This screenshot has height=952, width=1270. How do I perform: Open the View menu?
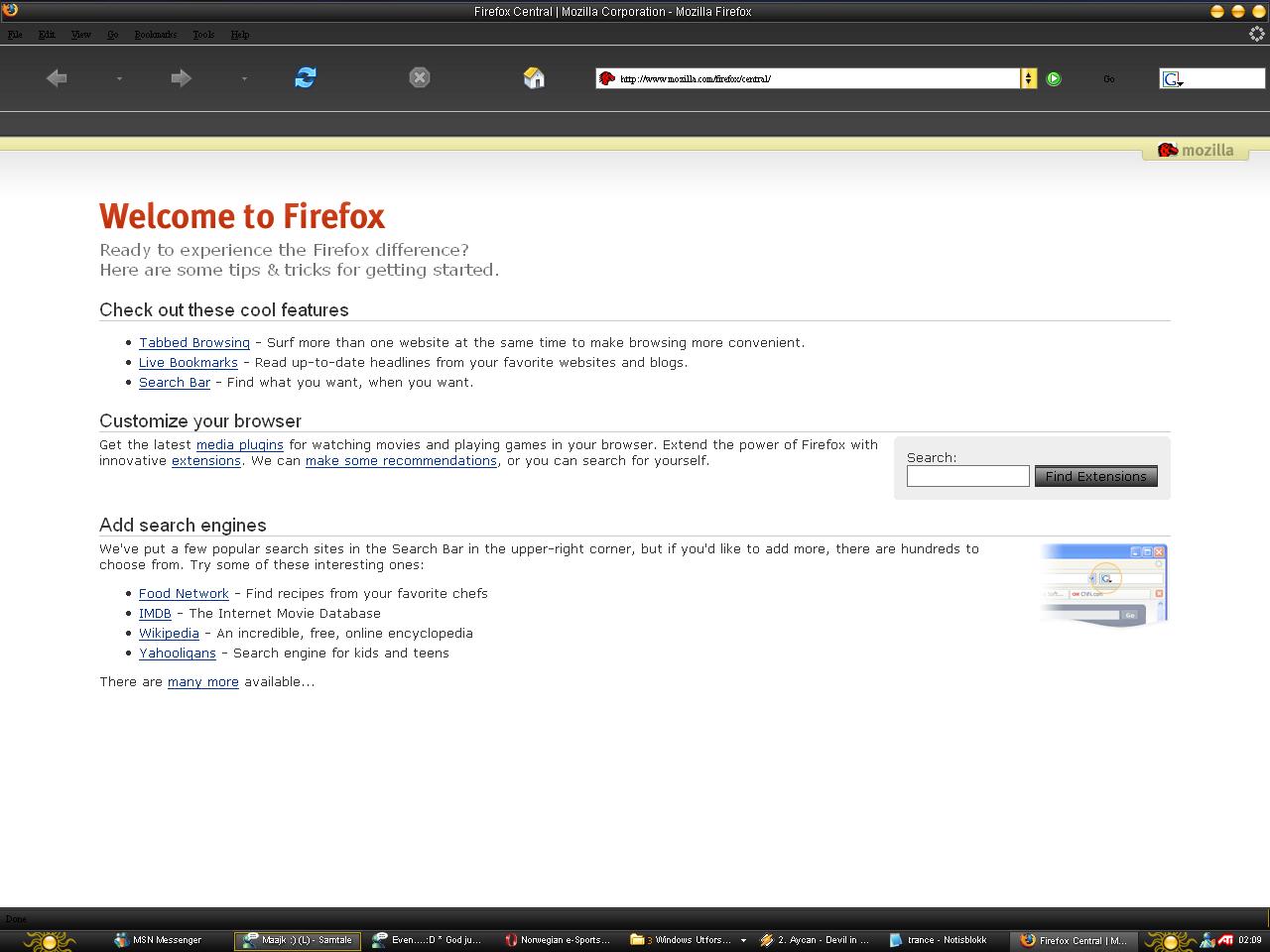pos(81,34)
